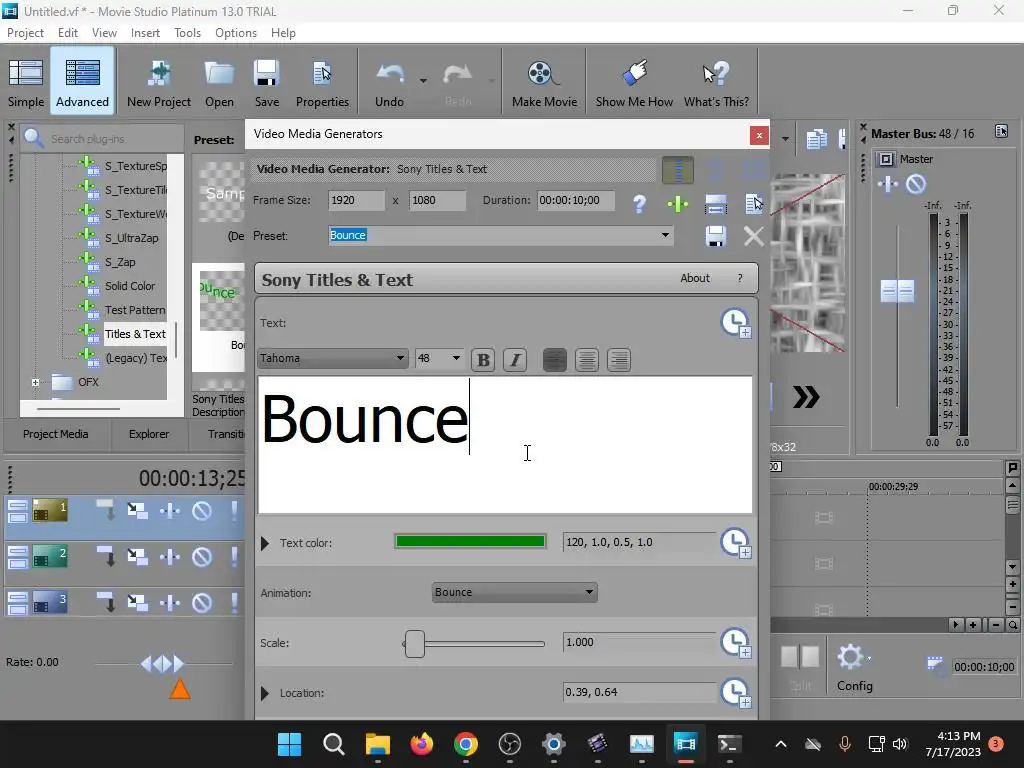Open project Properties from the toolbar
Image resolution: width=1024 pixels, height=768 pixels.
click(322, 82)
